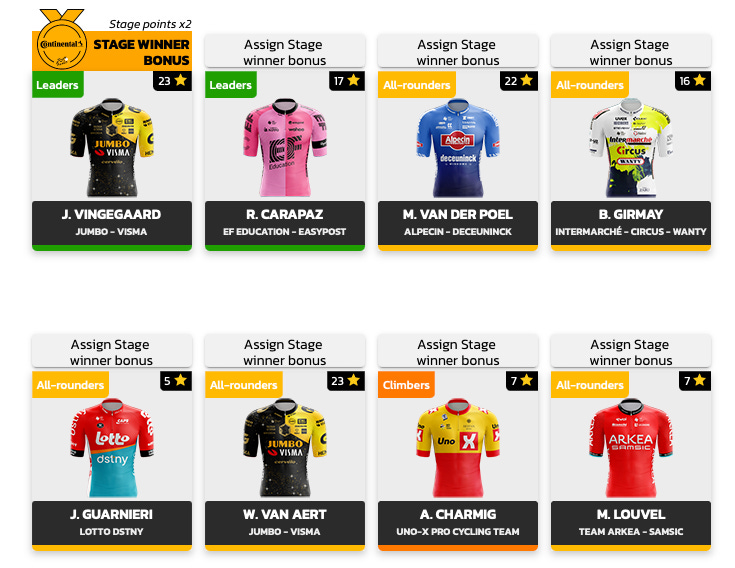Click B. Girmay's 16-star cost badge
The image size is (735, 568).
tap(692, 81)
